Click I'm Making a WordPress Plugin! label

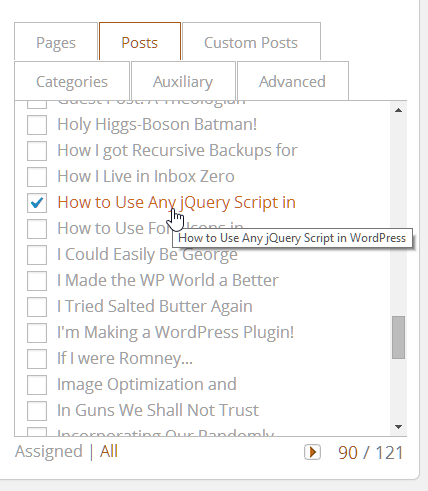click(175, 332)
